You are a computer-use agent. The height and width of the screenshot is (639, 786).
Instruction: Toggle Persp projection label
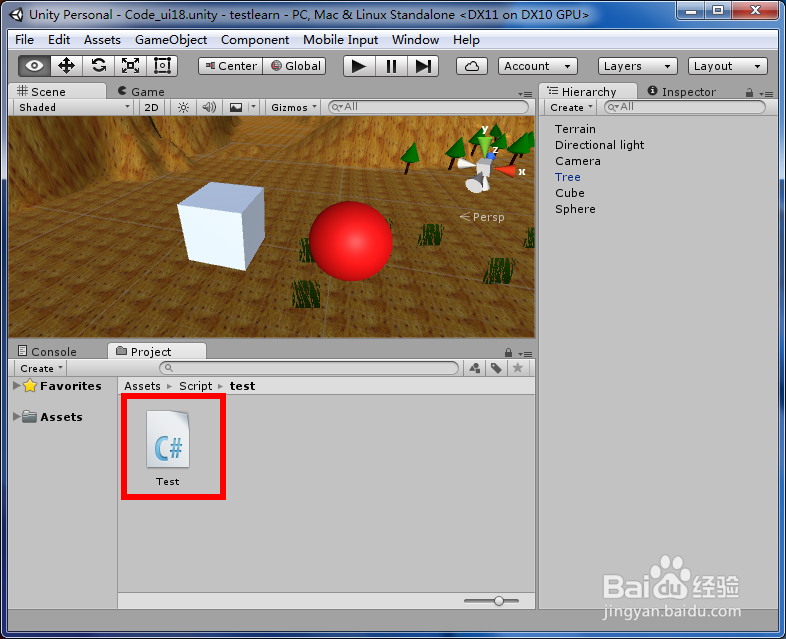pos(482,217)
